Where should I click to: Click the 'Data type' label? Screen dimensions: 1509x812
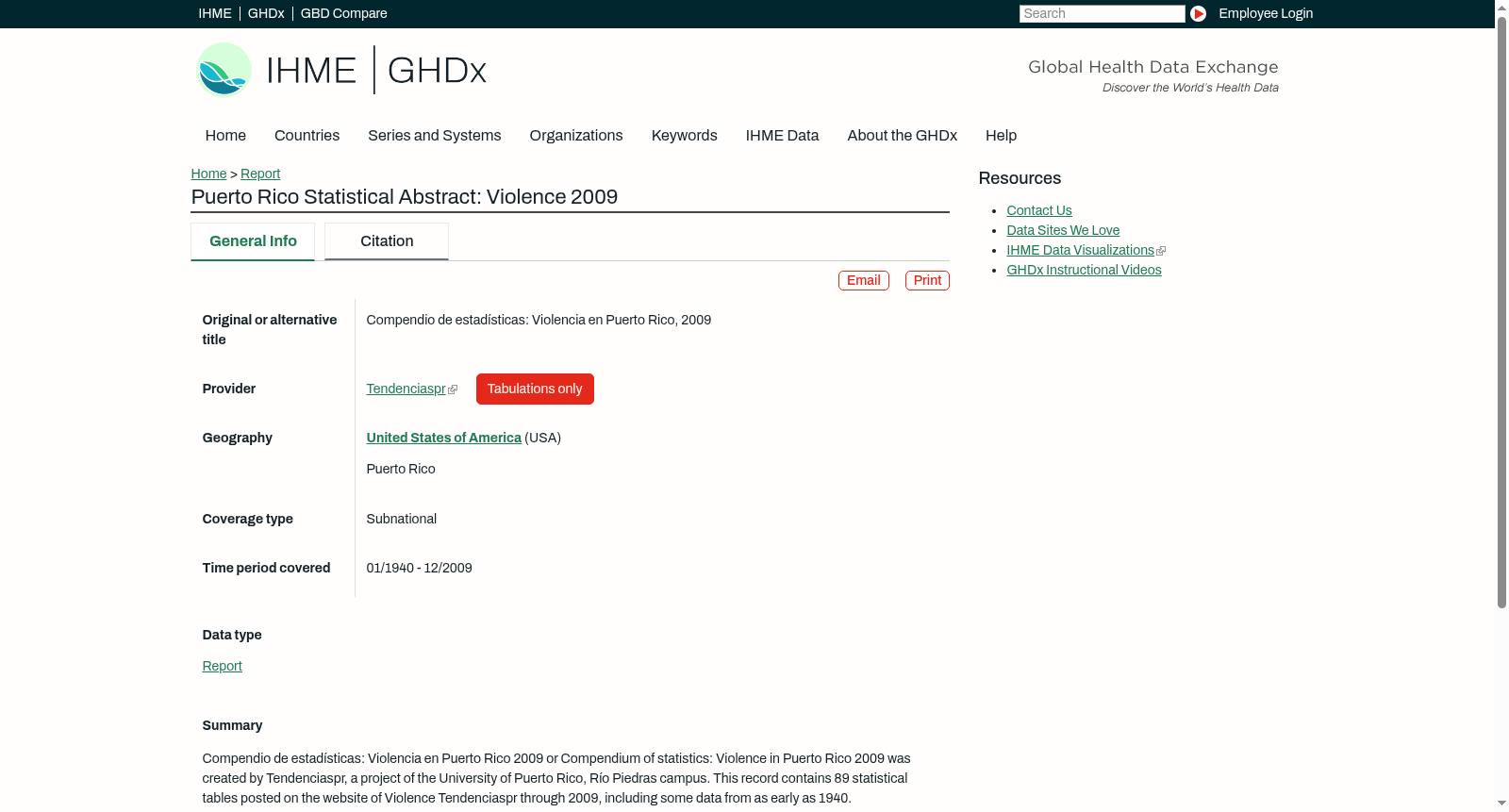pyautogui.click(x=232, y=636)
